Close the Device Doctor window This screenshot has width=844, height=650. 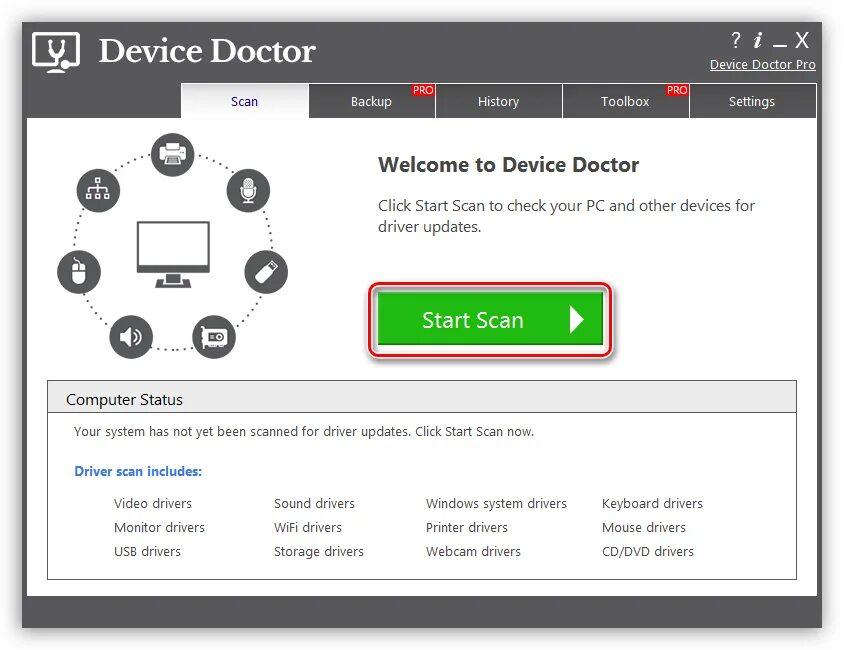coord(802,40)
